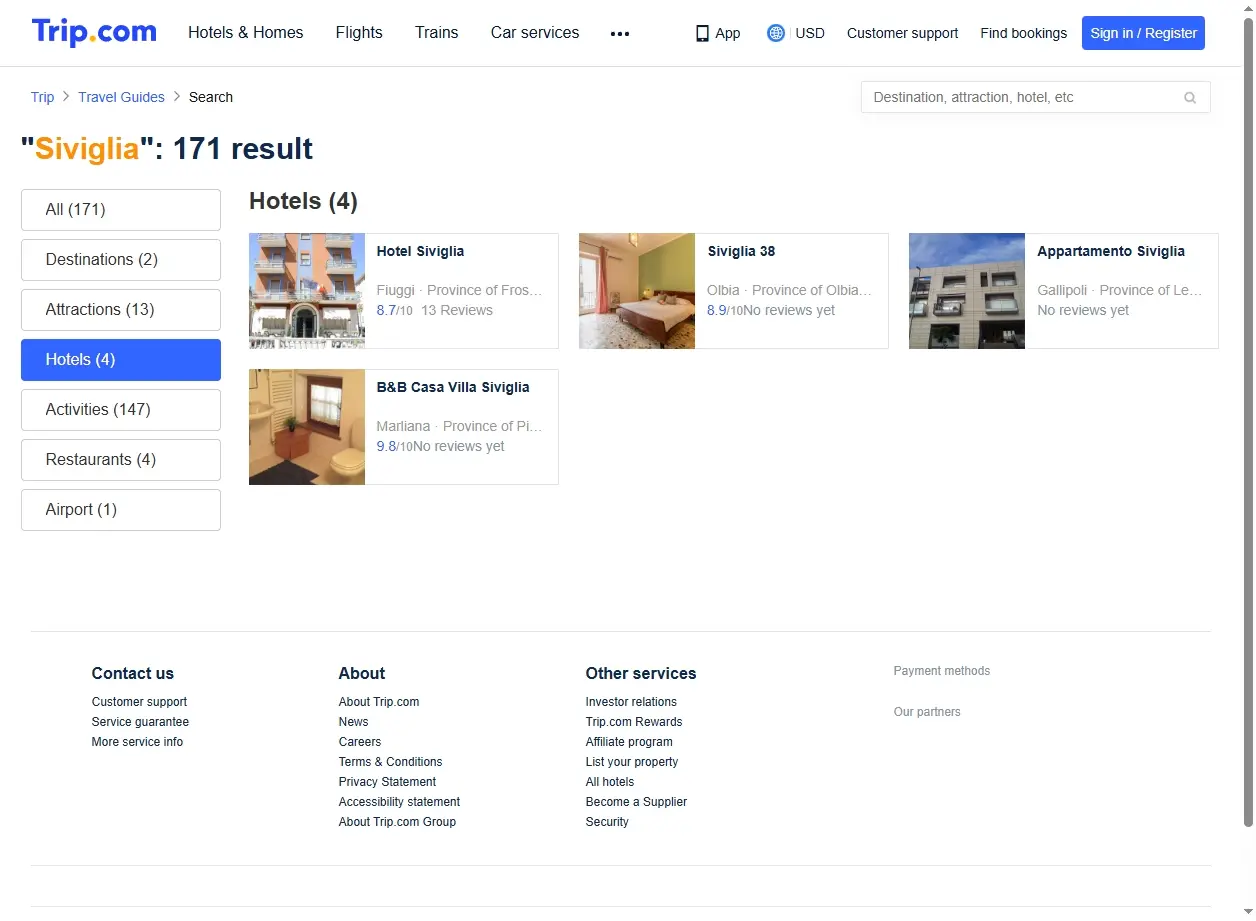This screenshot has height=921, width=1256.
Task: Select the Hotels (4) filter
Action: click(121, 360)
